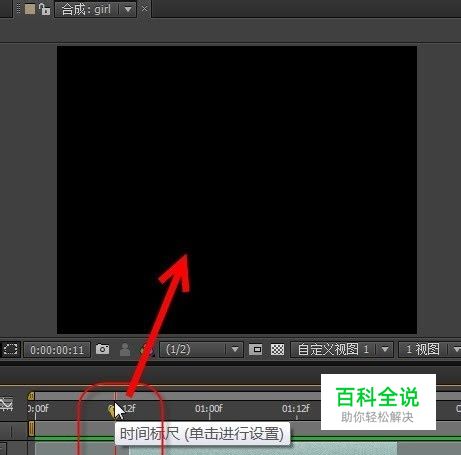Click the beige label color square beside the lock

(30, 9)
